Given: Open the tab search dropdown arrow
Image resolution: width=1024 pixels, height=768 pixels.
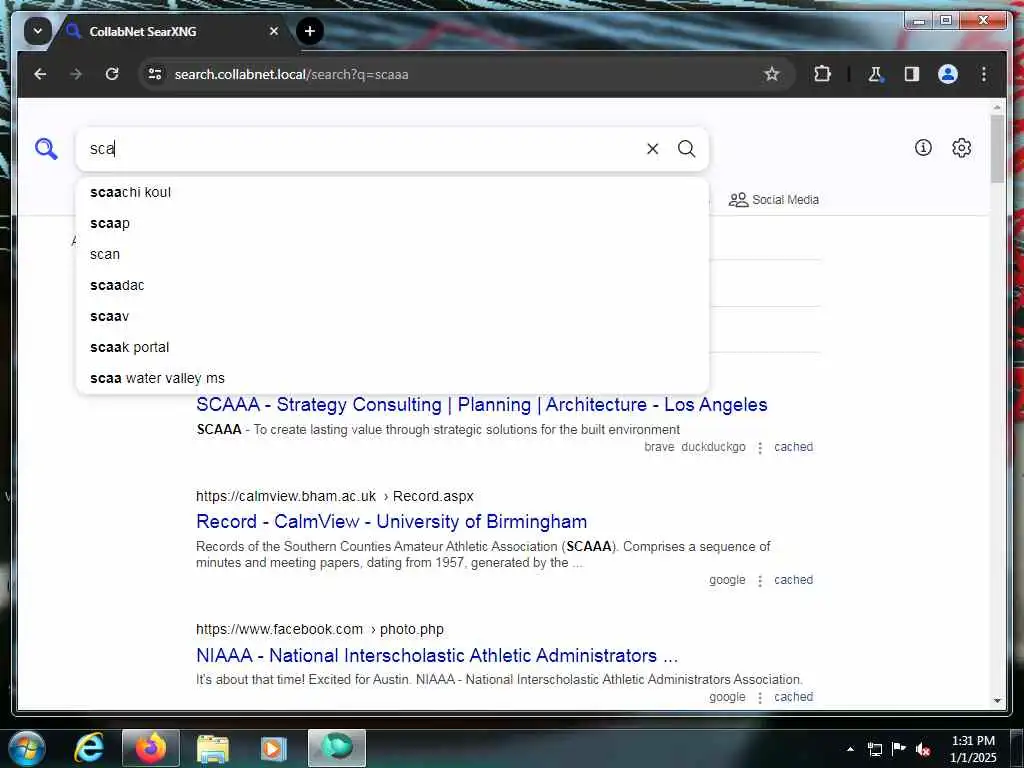Looking at the screenshot, I should click(38, 31).
